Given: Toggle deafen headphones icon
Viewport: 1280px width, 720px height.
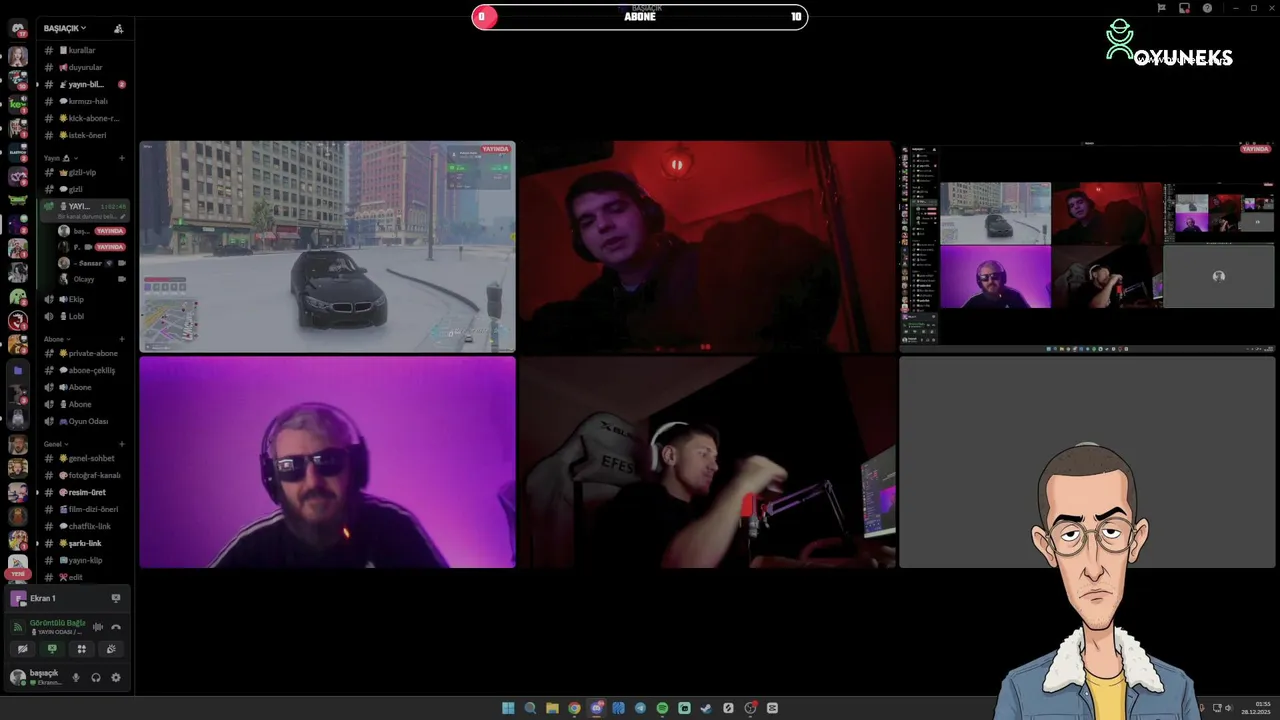Looking at the screenshot, I should coord(96,677).
